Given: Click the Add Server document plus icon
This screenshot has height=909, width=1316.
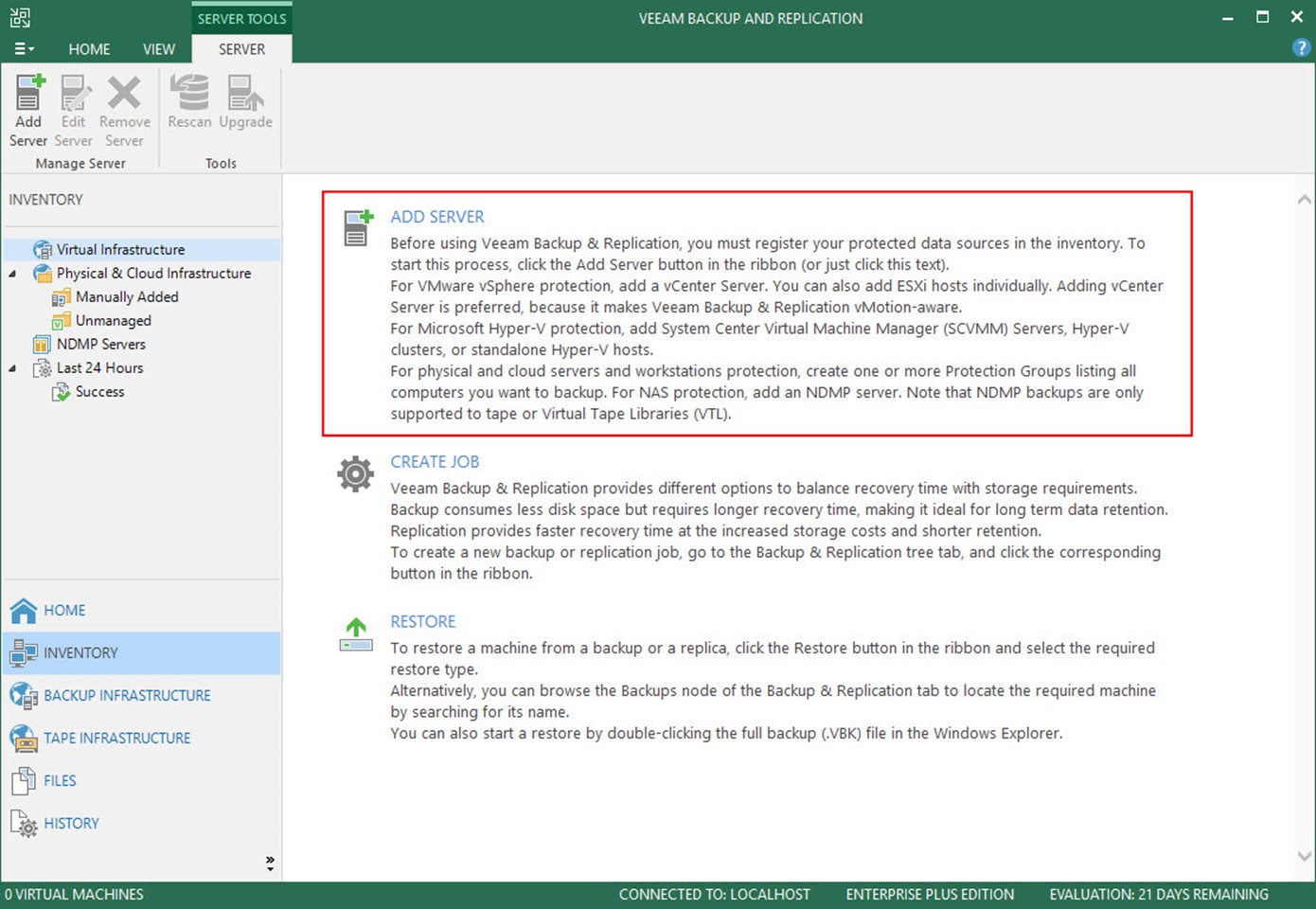Looking at the screenshot, I should [x=358, y=228].
